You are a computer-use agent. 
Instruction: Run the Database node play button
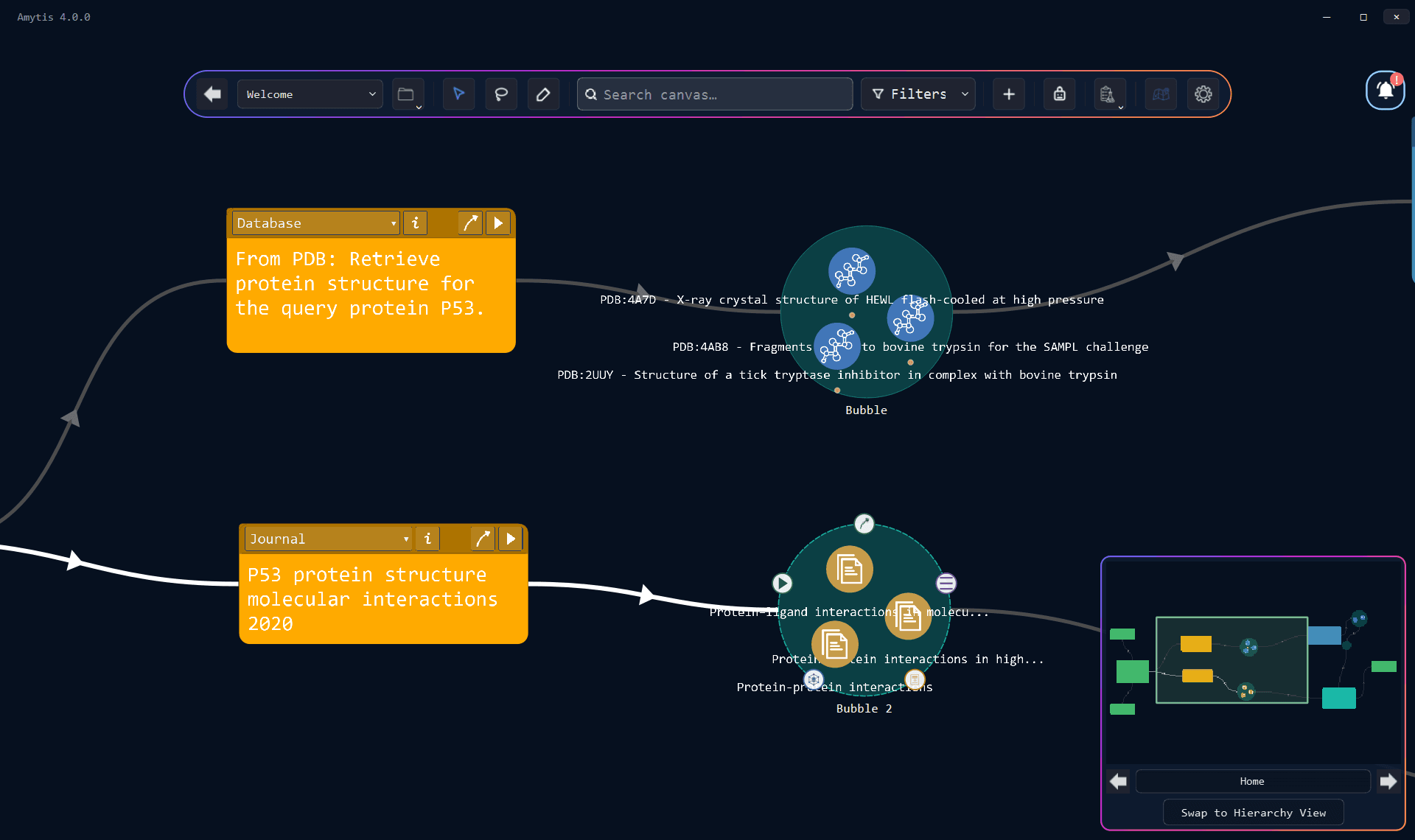498,223
